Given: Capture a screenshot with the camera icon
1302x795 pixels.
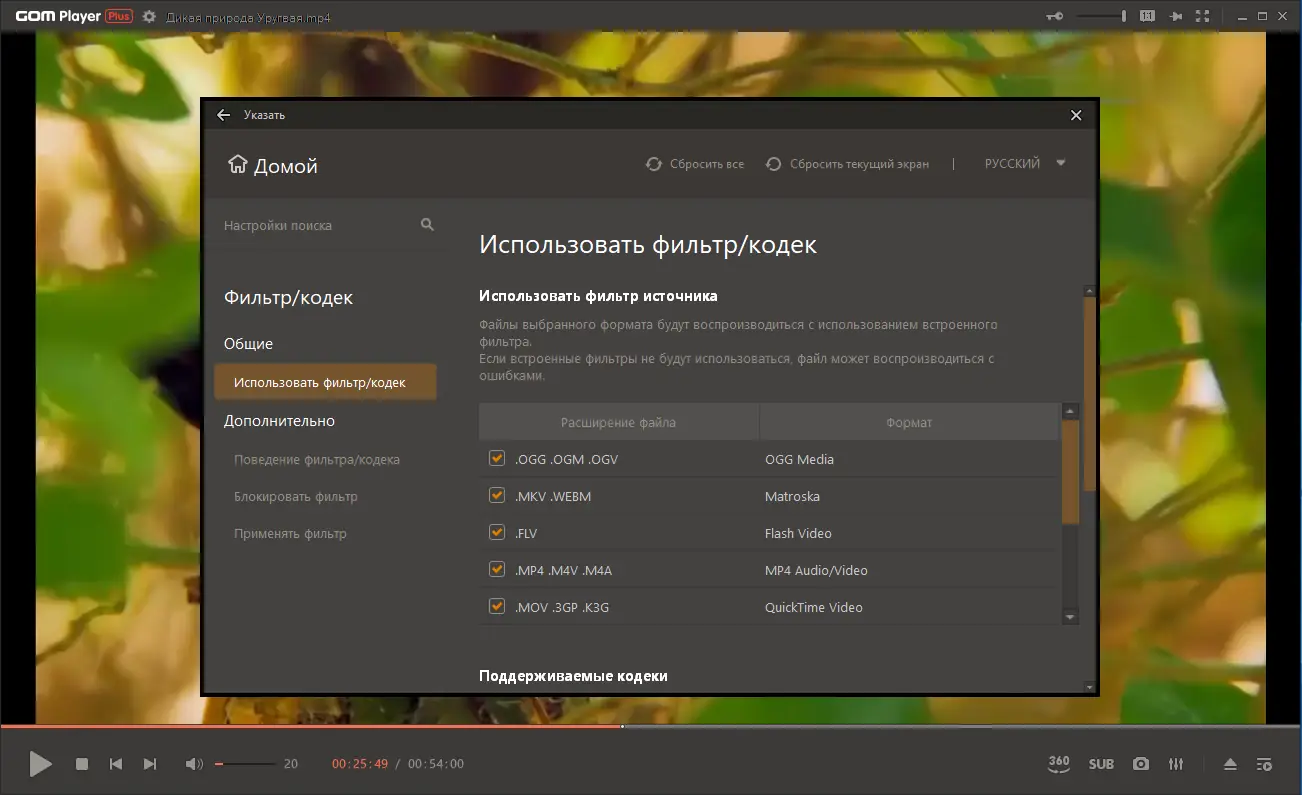Looking at the screenshot, I should tap(1140, 763).
